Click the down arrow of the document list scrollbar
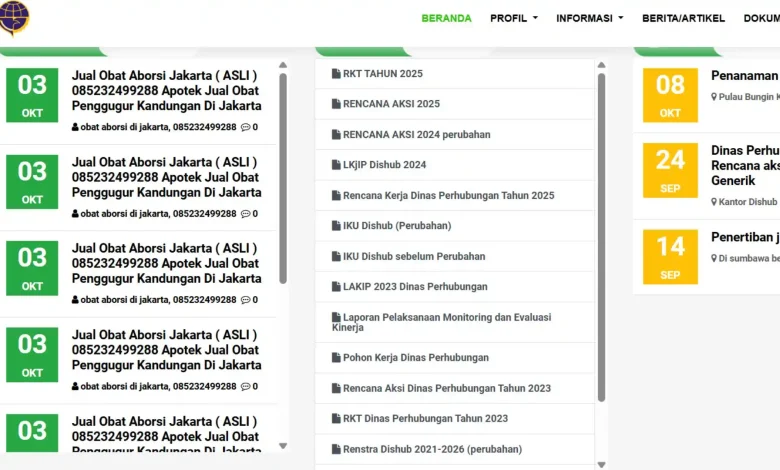 coord(601,463)
